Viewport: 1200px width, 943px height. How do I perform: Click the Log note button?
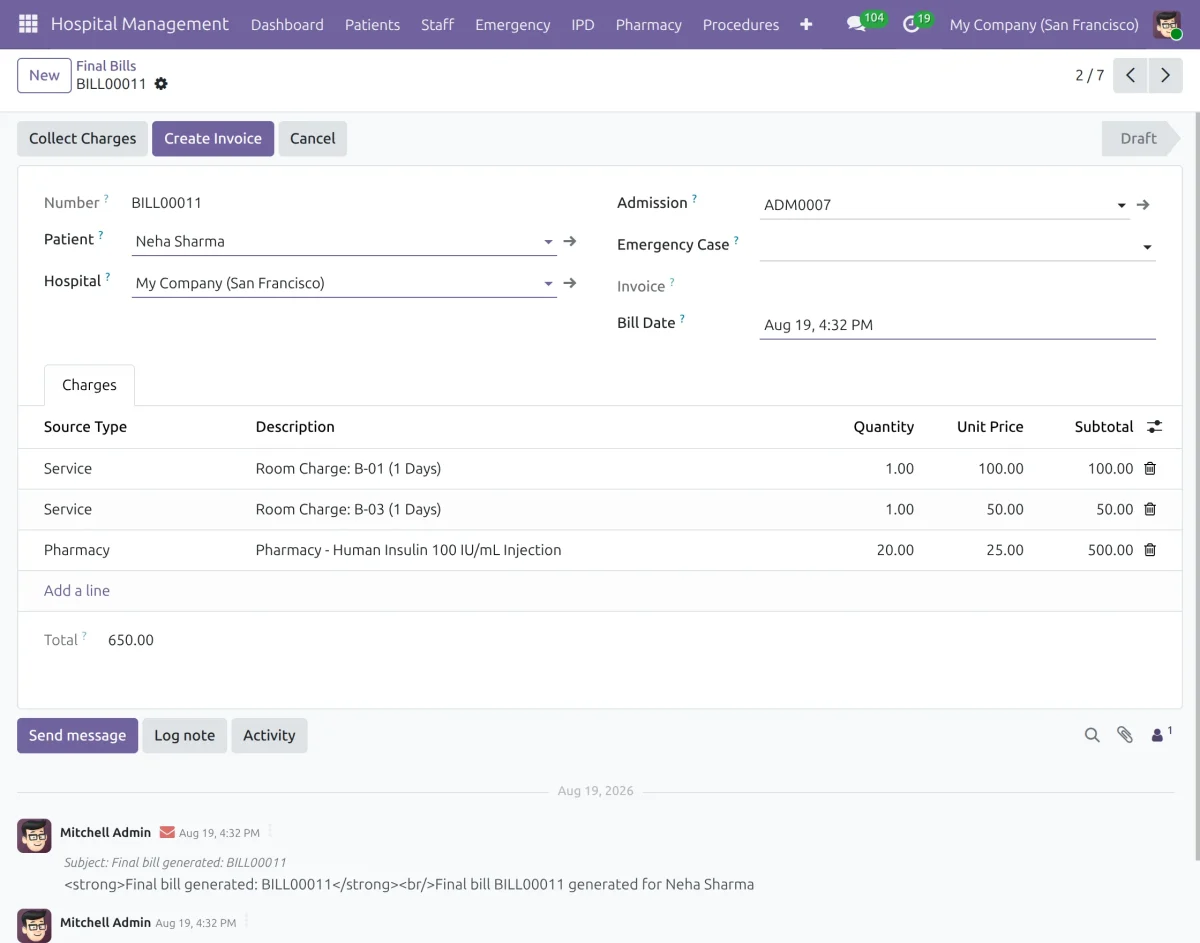coord(185,735)
